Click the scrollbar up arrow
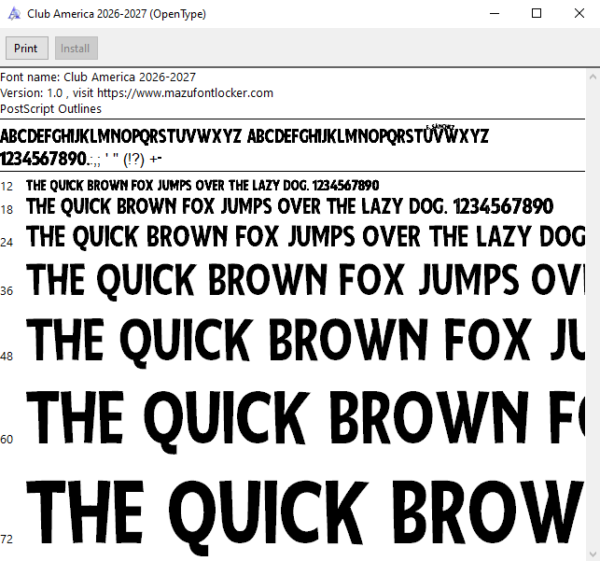 pos(593,77)
